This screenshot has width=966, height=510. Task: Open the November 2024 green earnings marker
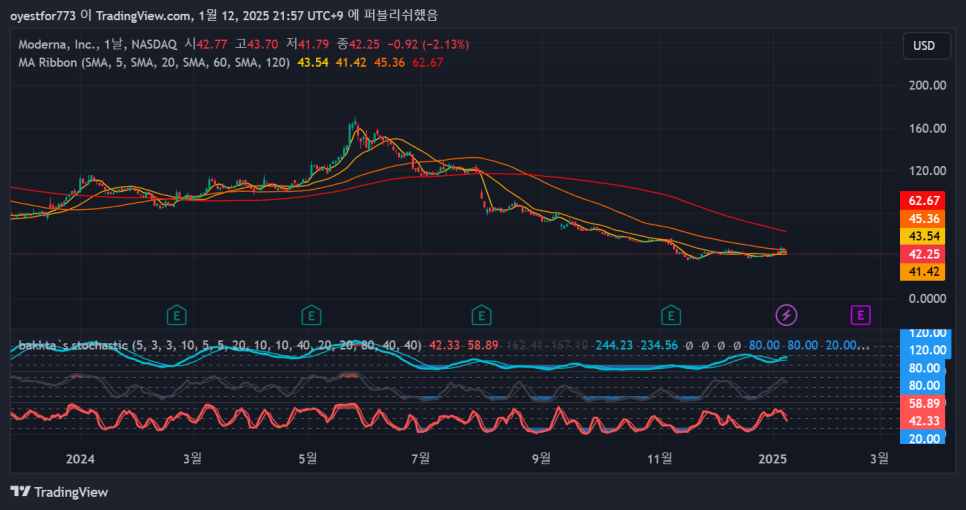671,316
